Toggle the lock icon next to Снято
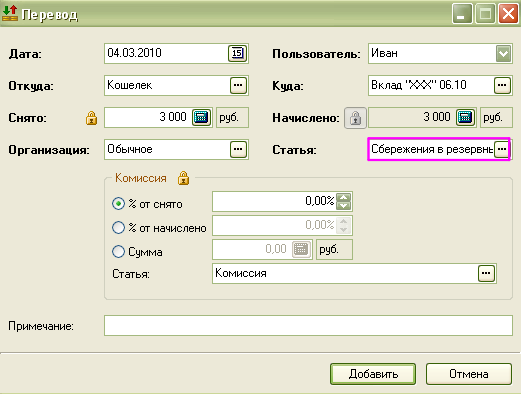The width and height of the screenshot is (521, 394). (x=91, y=118)
